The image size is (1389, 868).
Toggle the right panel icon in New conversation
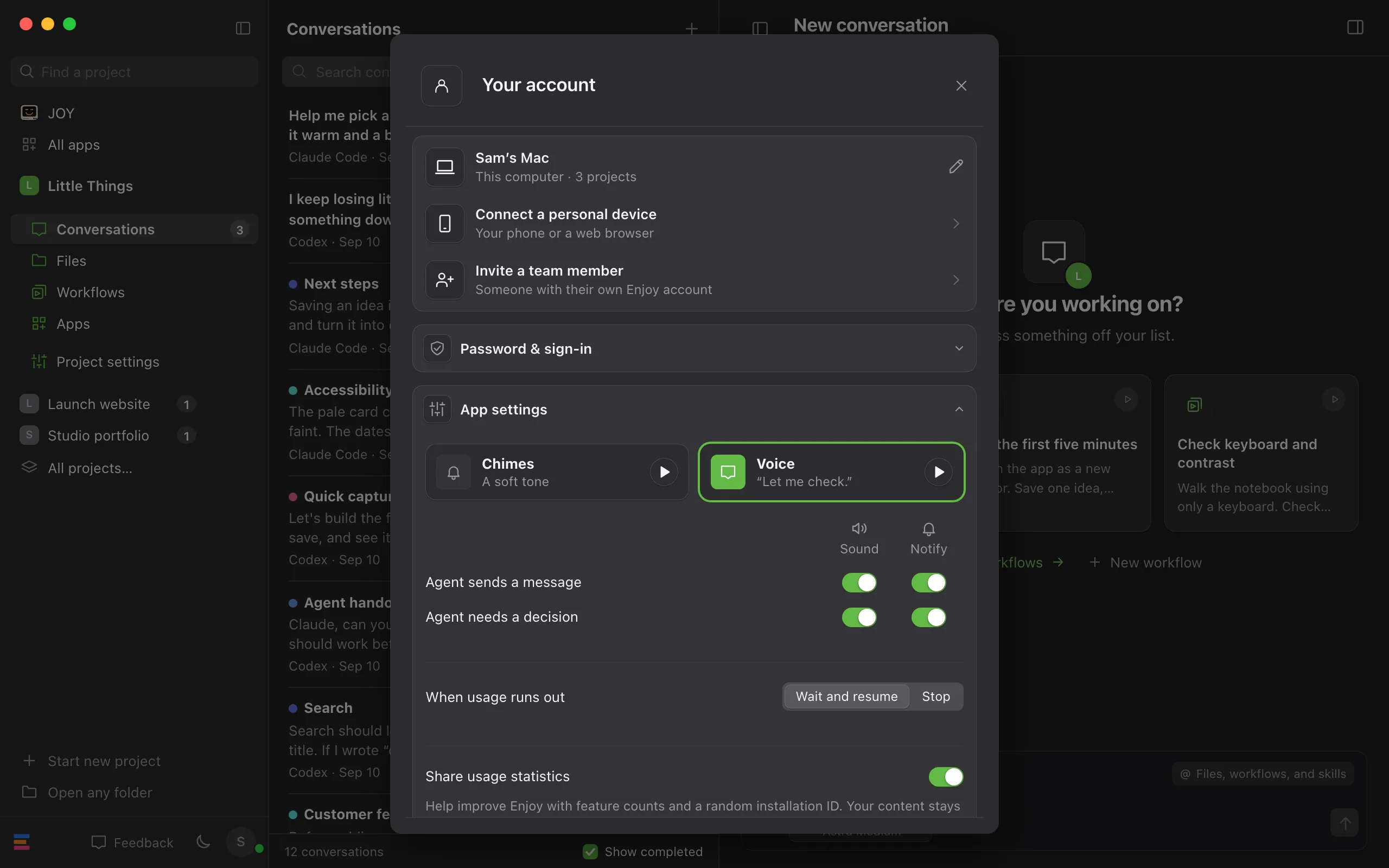click(1355, 28)
